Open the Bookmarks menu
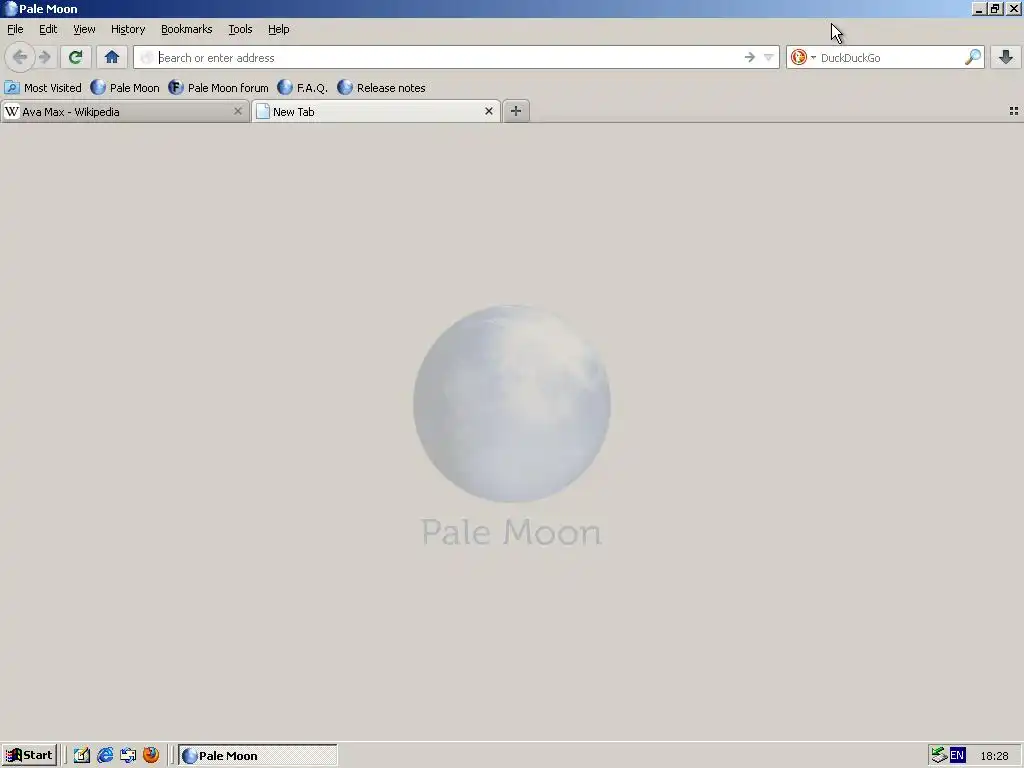Viewport: 1024px width, 768px height. (x=187, y=29)
